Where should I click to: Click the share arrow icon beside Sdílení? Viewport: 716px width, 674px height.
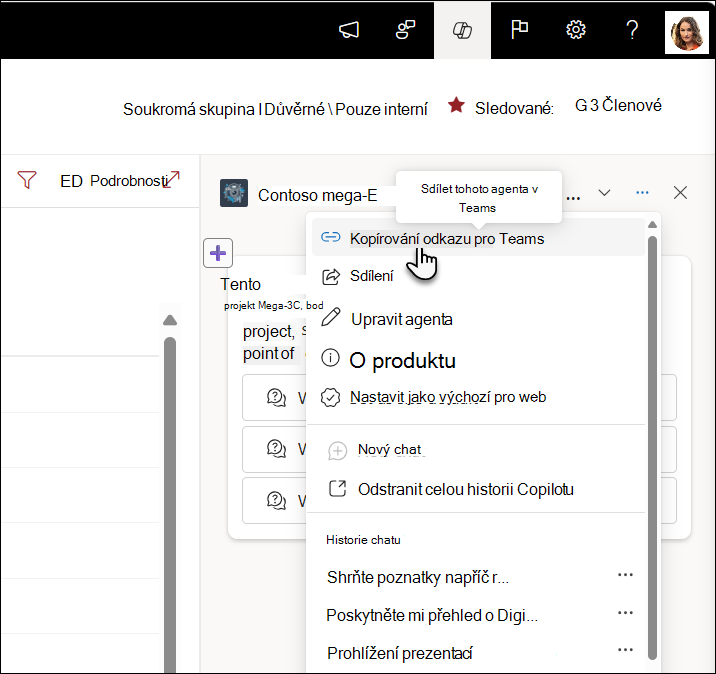point(331,276)
